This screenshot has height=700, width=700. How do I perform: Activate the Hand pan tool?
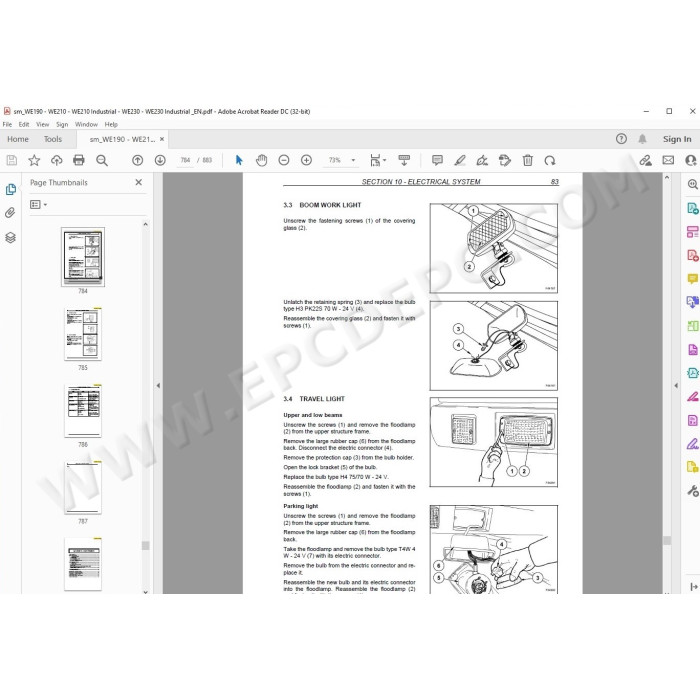coord(262,160)
